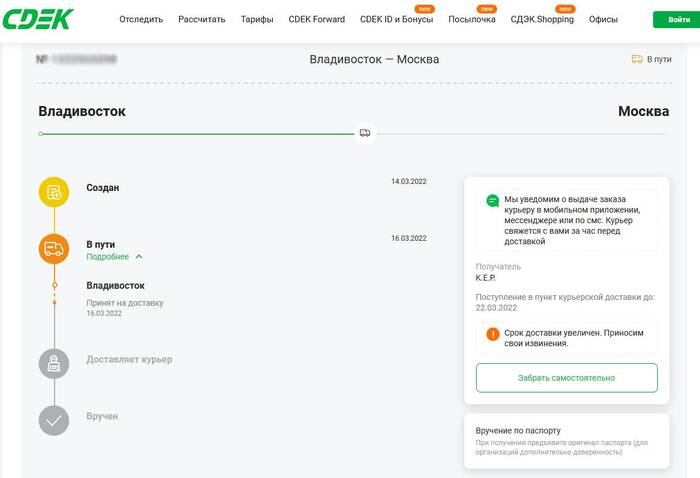Click the truck icon on progress bar
This screenshot has height=478, width=700.
[x=365, y=133]
